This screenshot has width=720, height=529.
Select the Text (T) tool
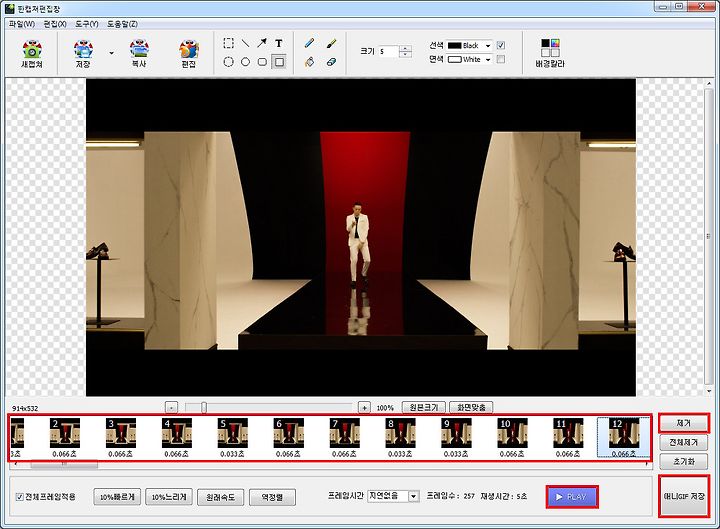point(279,43)
